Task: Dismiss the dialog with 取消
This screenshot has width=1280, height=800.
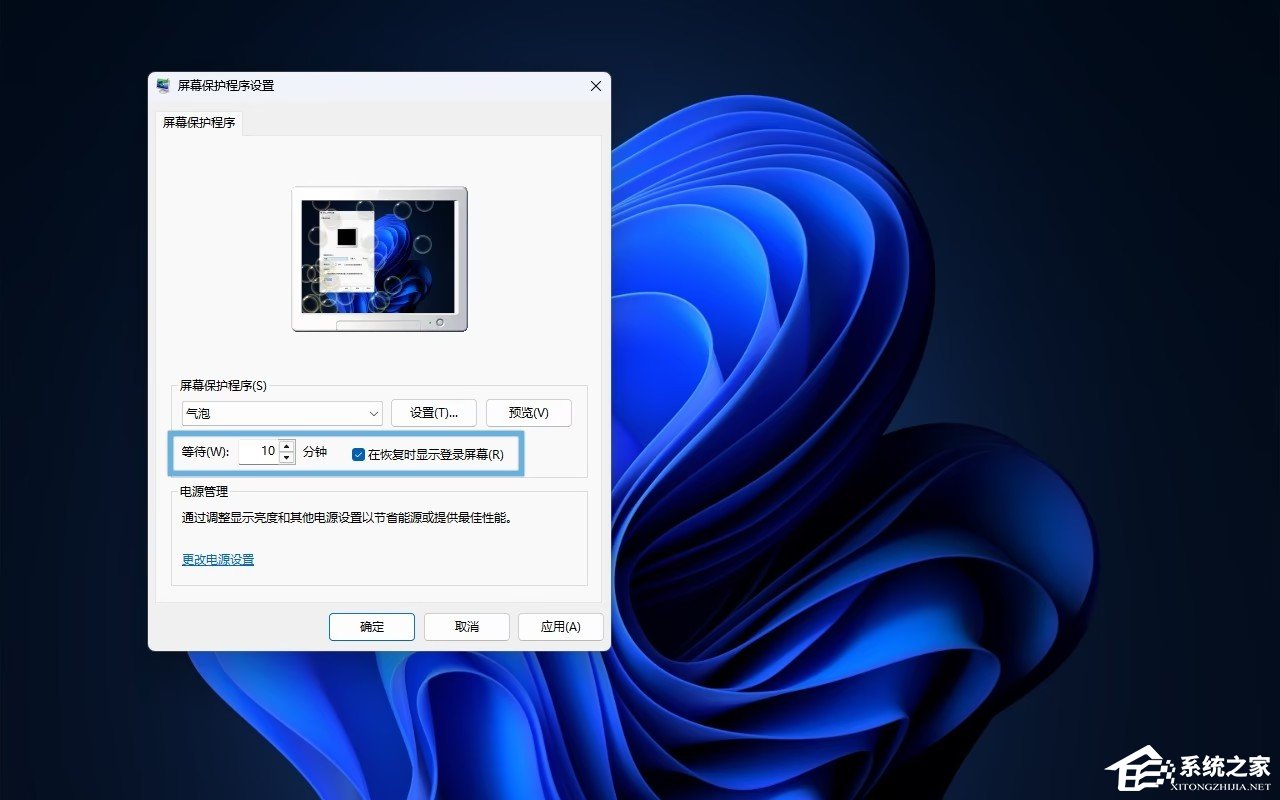Action: [x=466, y=627]
